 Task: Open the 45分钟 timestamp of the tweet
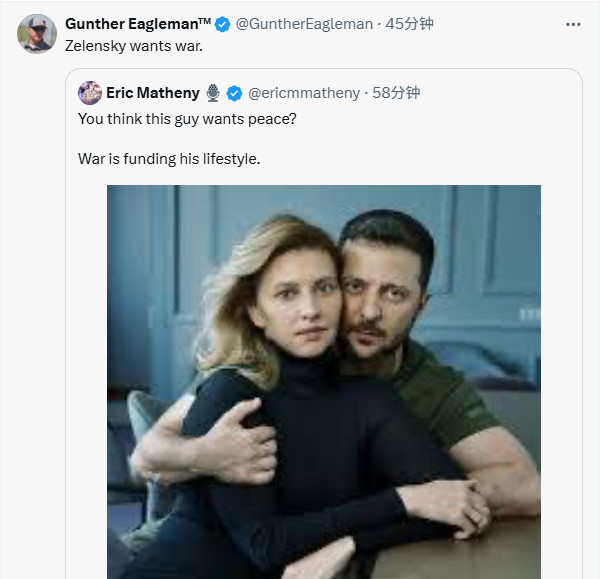point(409,24)
